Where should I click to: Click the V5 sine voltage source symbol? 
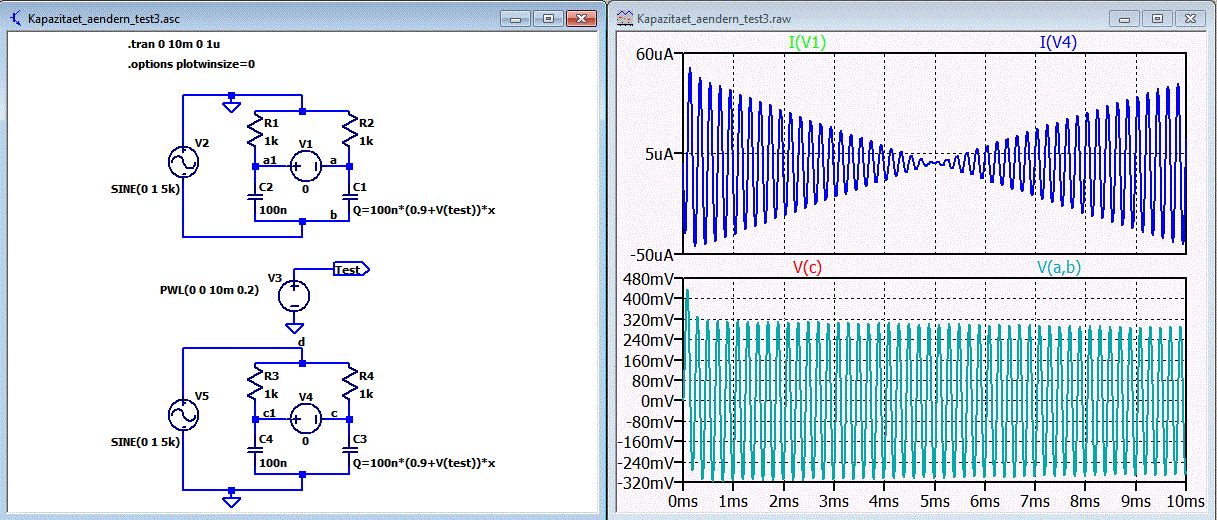[x=183, y=413]
